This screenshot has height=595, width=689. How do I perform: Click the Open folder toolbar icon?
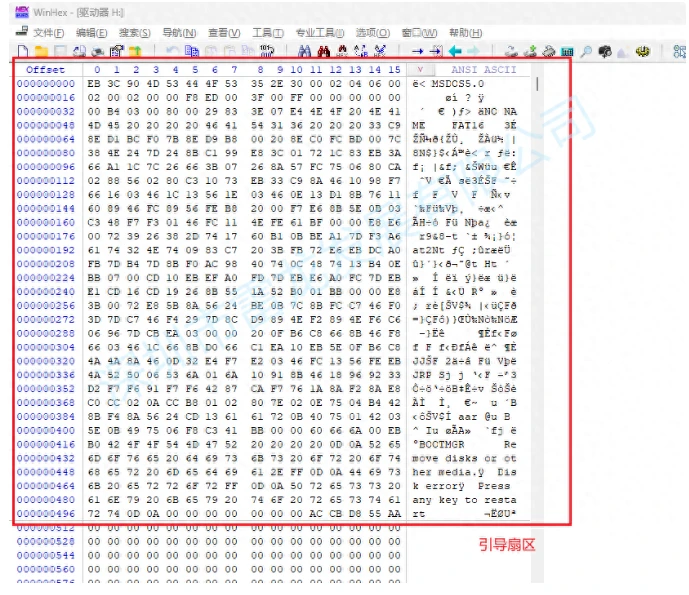click(x=41, y=50)
